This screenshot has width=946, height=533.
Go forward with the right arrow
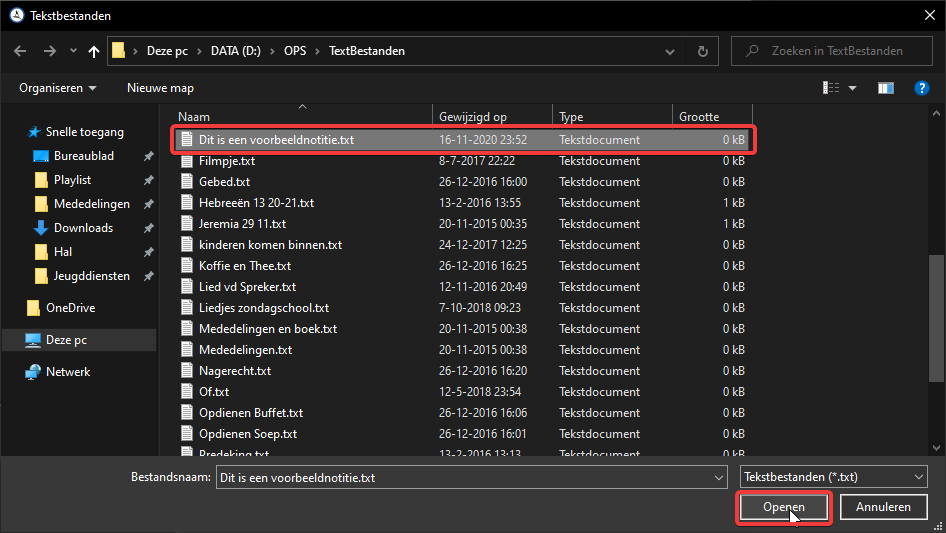click(x=49, y=51)
